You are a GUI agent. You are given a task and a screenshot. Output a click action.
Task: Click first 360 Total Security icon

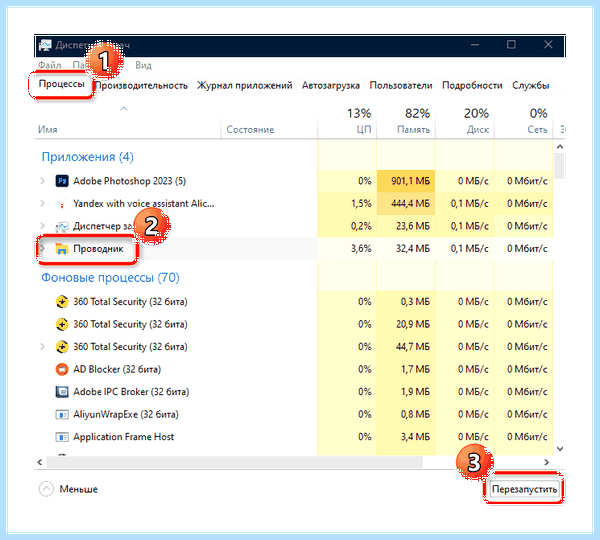click(62, 302)
